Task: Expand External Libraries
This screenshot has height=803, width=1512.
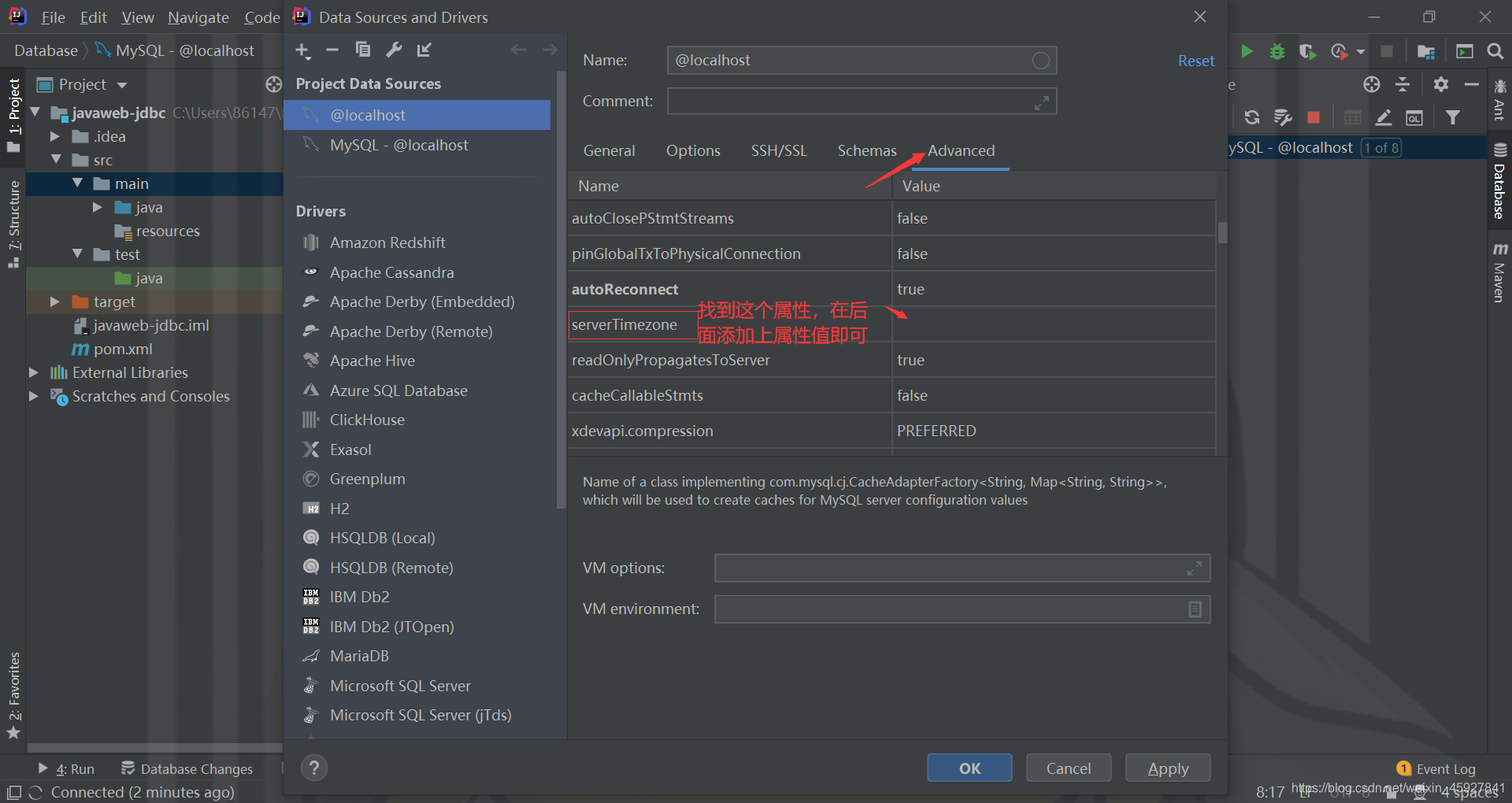Action: [x=34, y=372]
